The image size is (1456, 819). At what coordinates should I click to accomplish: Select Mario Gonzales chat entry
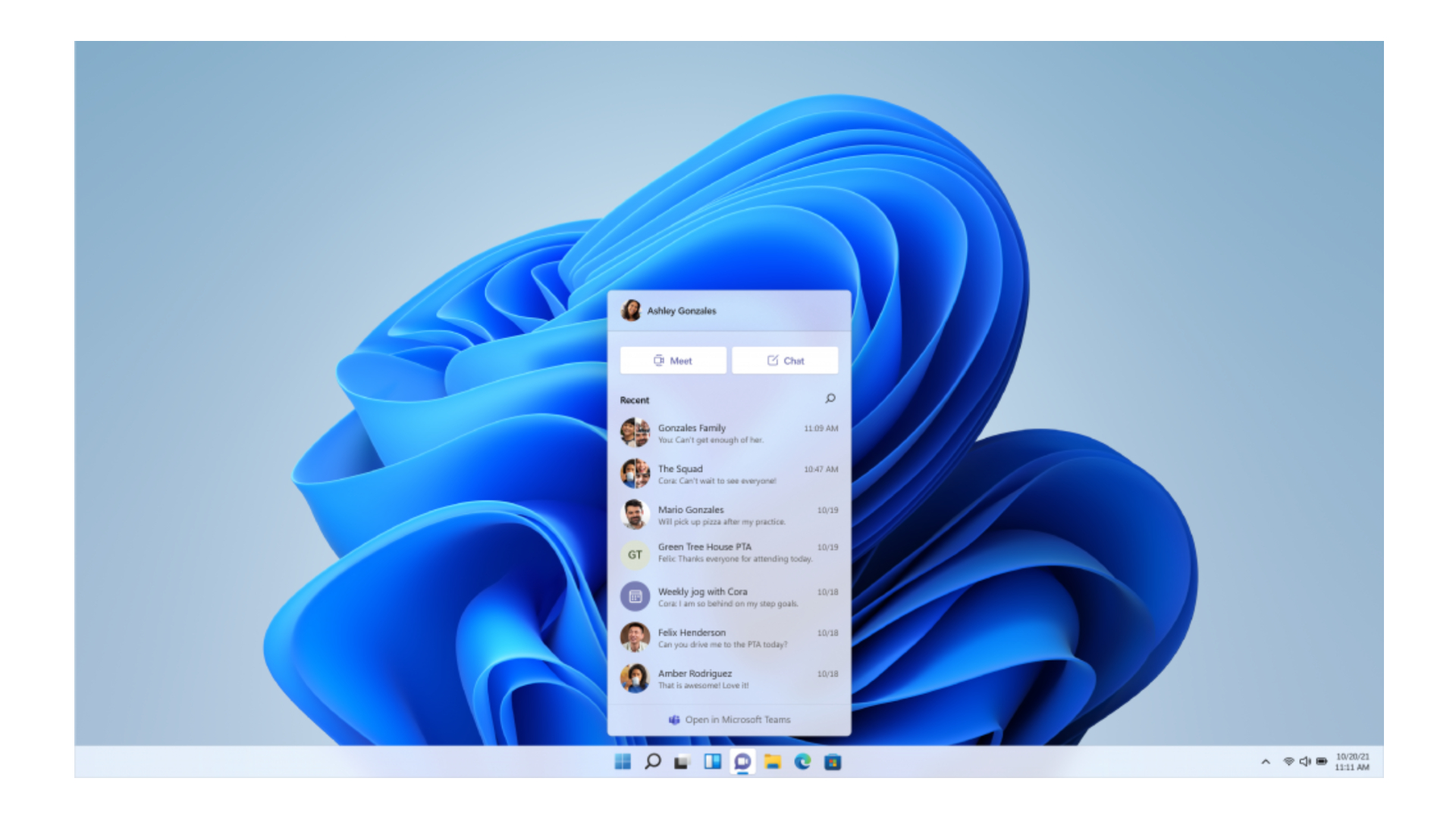[x=729, y=515]
